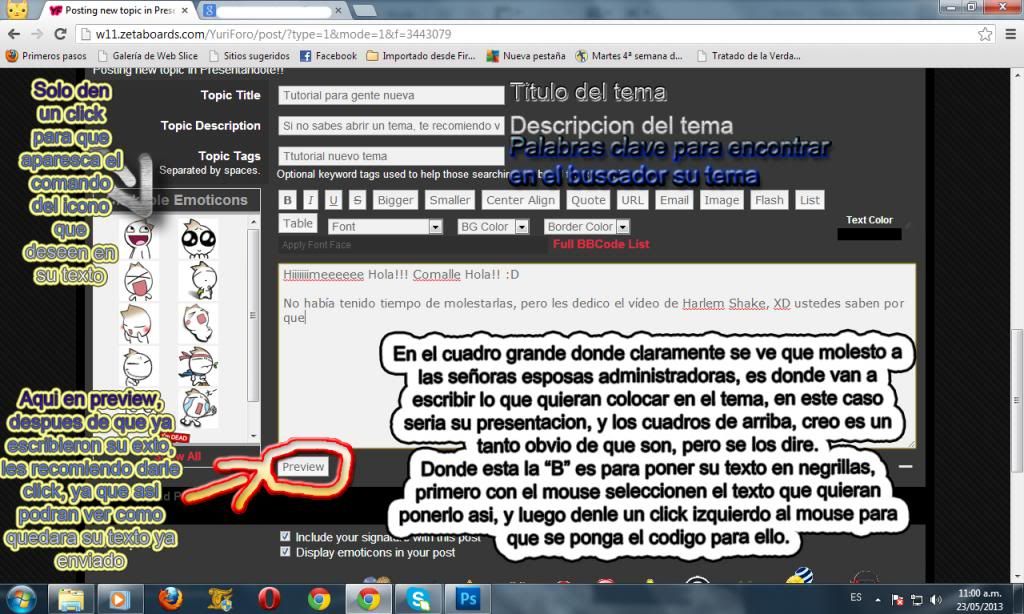Screen dimensions: 1024x614
Task: Click the Preview button
Action: [304, 466]
